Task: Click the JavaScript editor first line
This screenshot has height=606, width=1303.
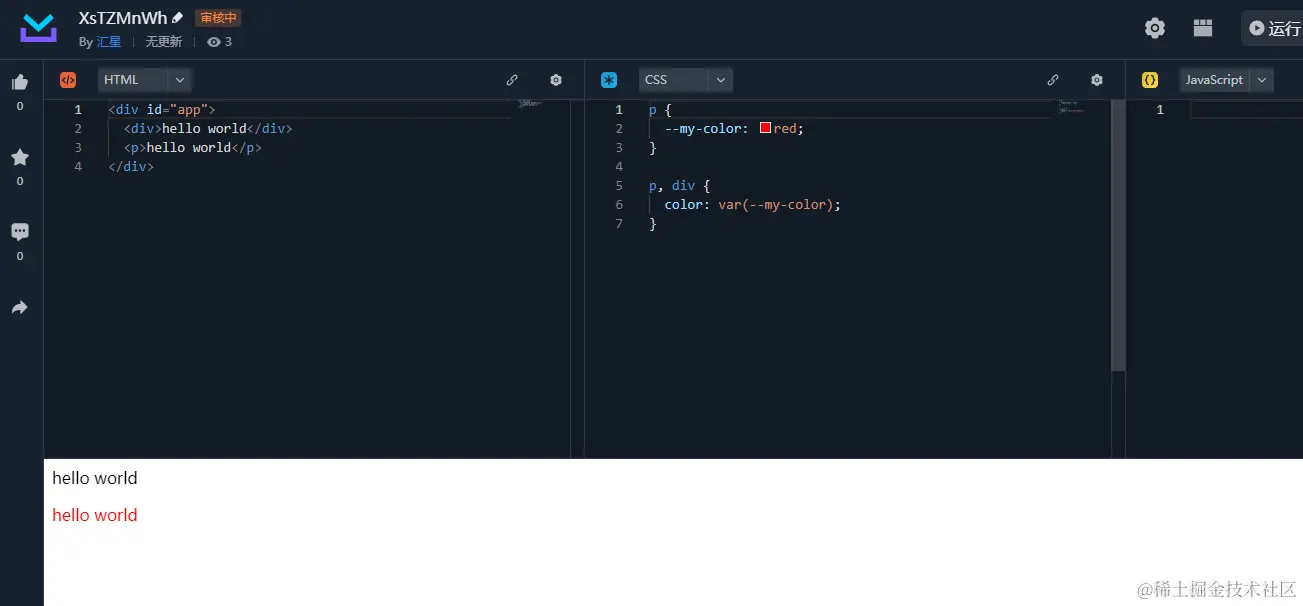Action: pyautogui.click(x=1246, y=109)
